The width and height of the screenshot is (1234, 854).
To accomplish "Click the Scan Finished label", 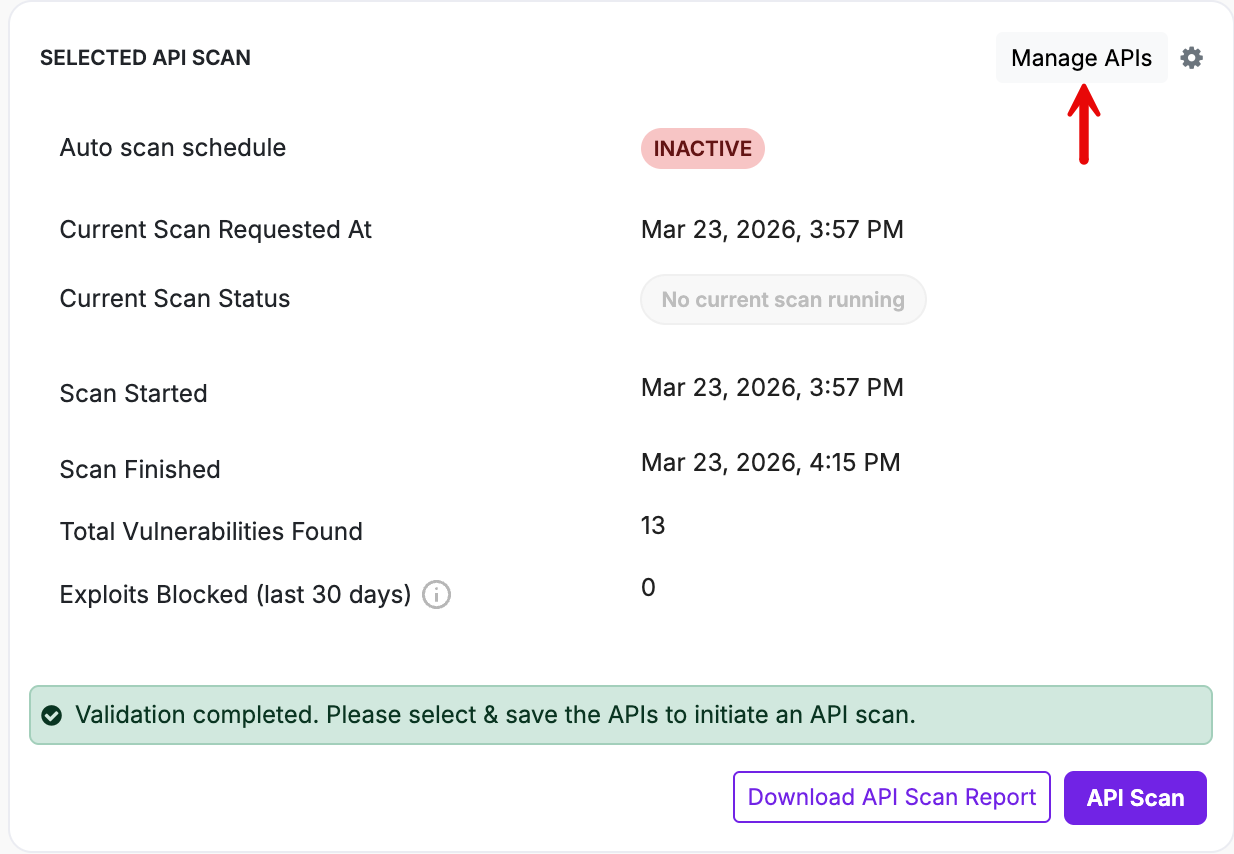I will pyautogui.click(x=140, y=470).
